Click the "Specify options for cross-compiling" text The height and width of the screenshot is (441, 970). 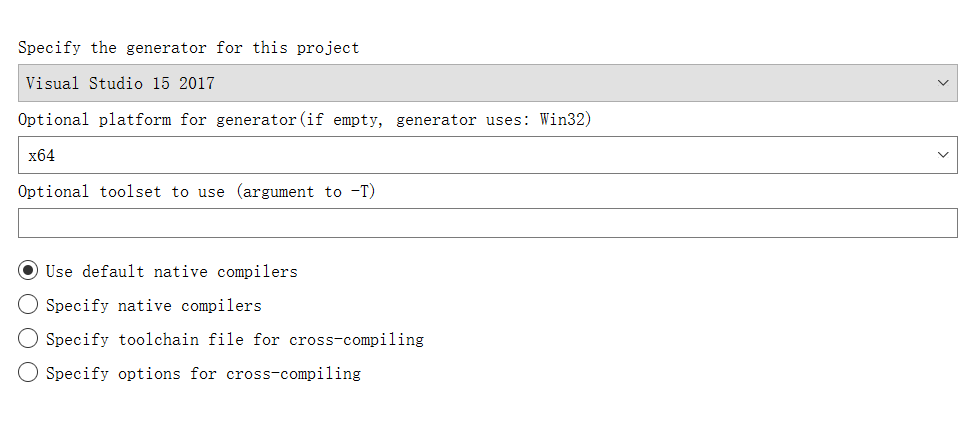203,373
